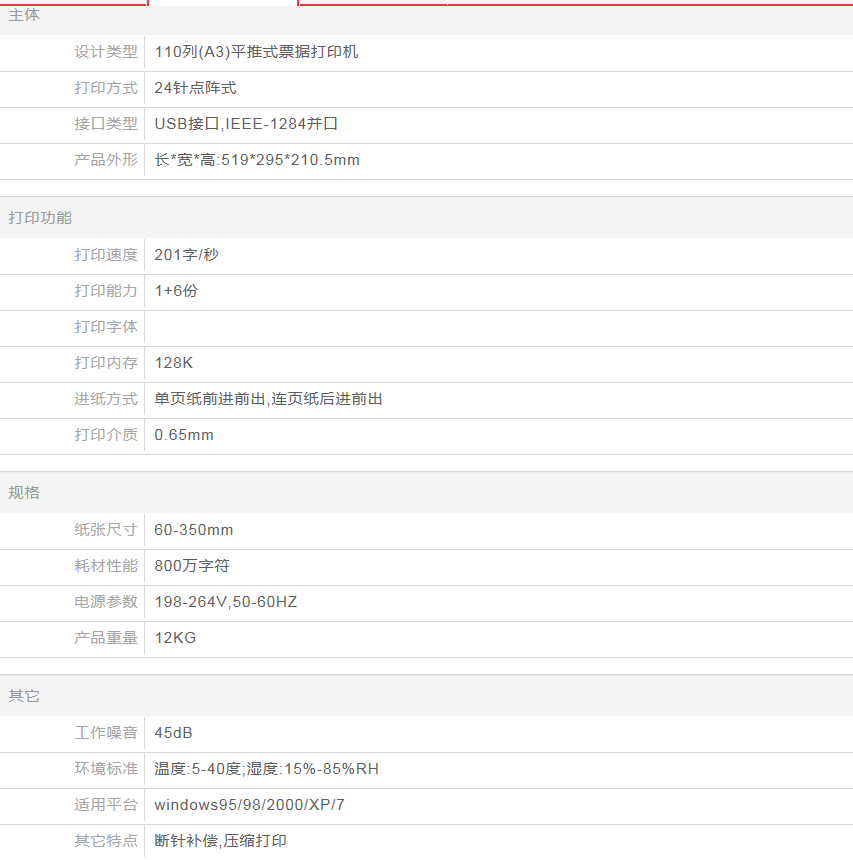Select the 60-350mm paper size value

coord(194,530)
